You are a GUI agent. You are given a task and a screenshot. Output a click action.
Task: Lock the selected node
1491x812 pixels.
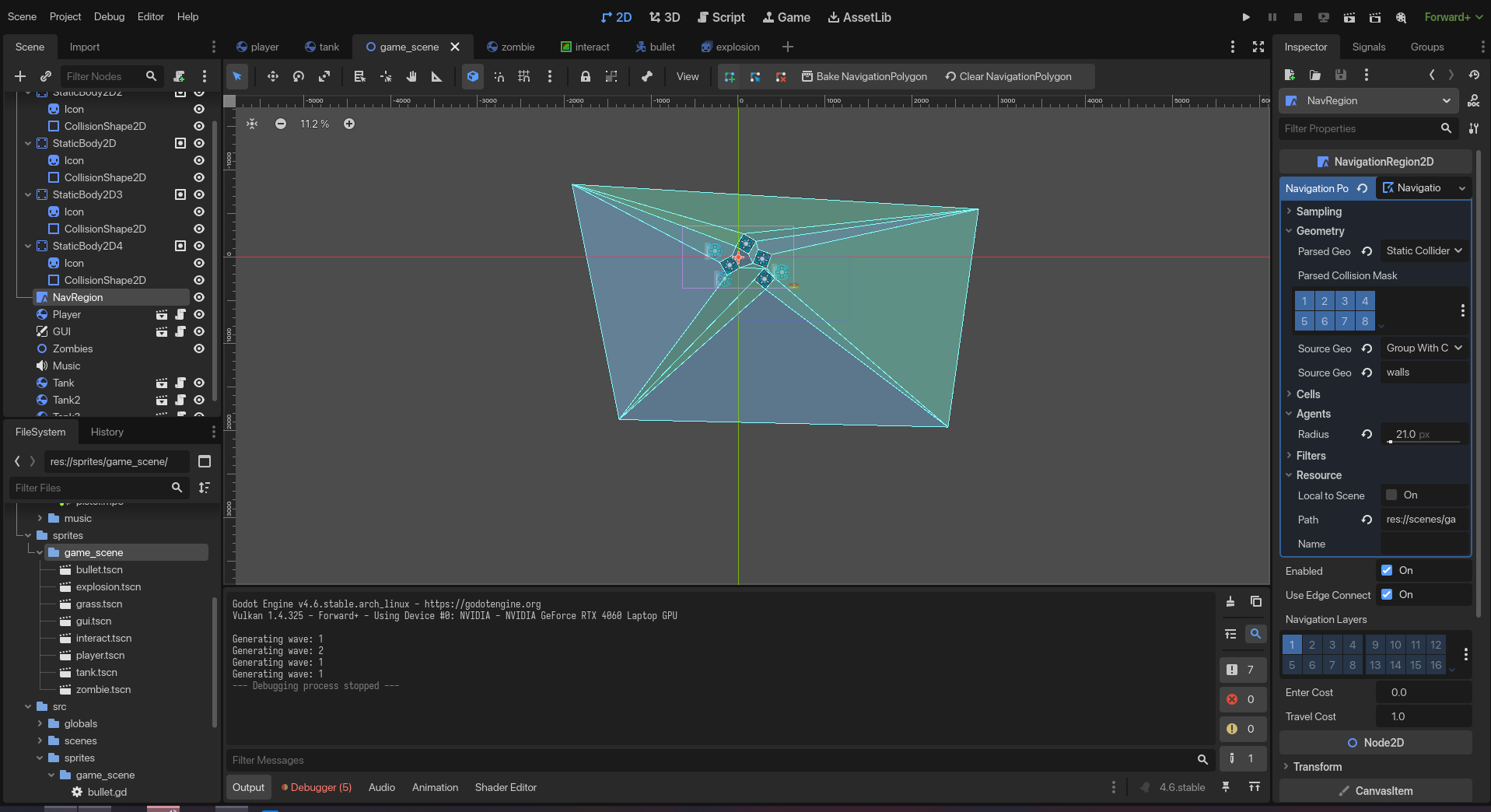pyautogui.click(x=585, y=76)
